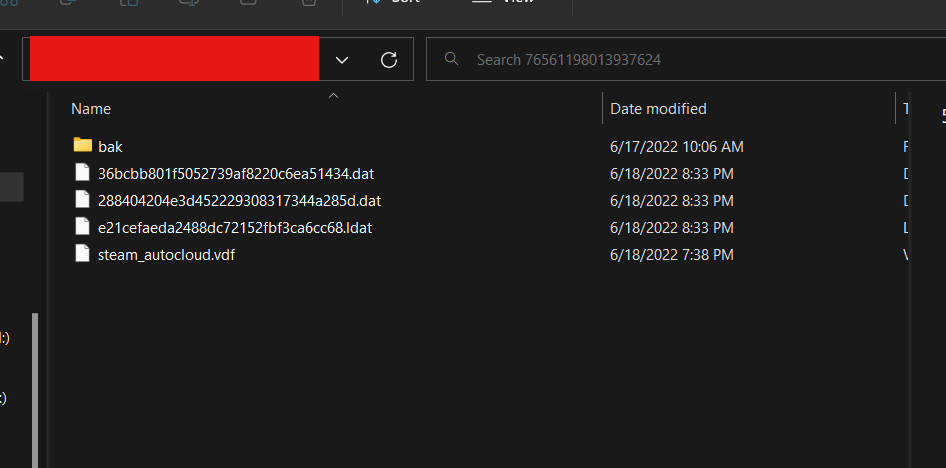Select the 288404204e3d45229308317344a285d.dat file name
This screenshot has width=946, height=468.
(239, 200)
